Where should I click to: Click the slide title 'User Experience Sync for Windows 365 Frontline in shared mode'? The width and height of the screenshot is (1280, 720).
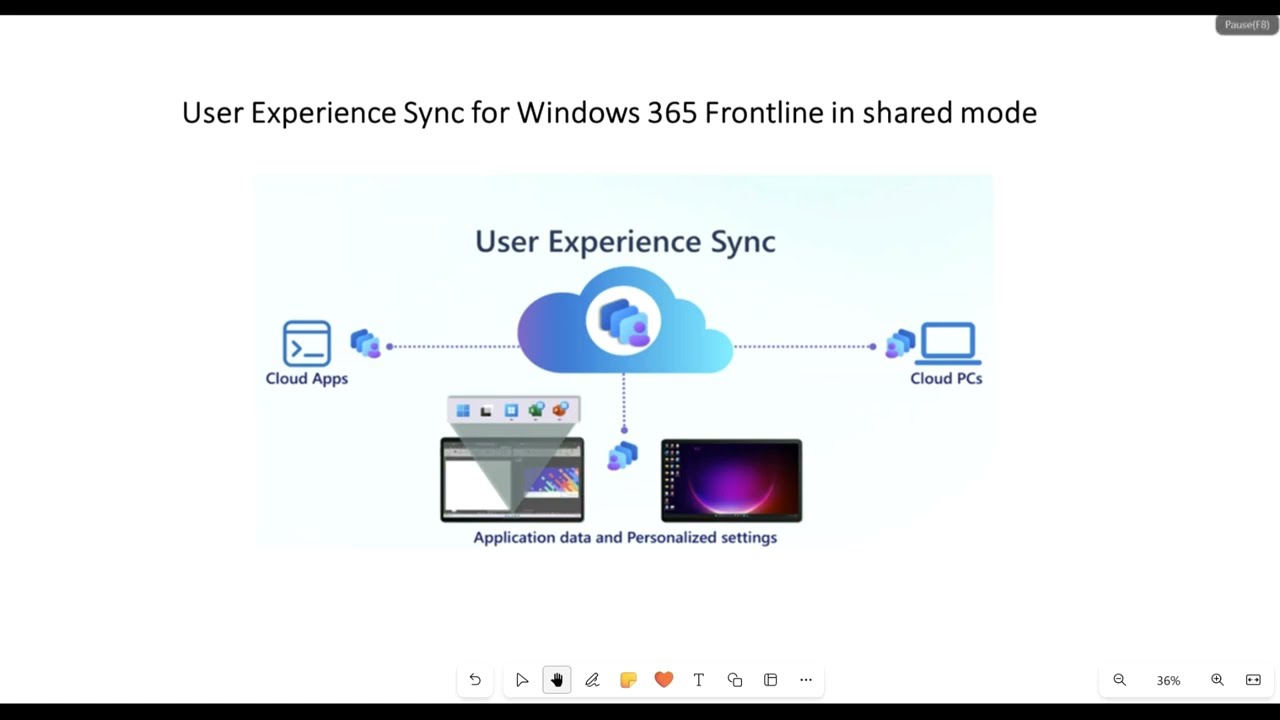[609, 113]
